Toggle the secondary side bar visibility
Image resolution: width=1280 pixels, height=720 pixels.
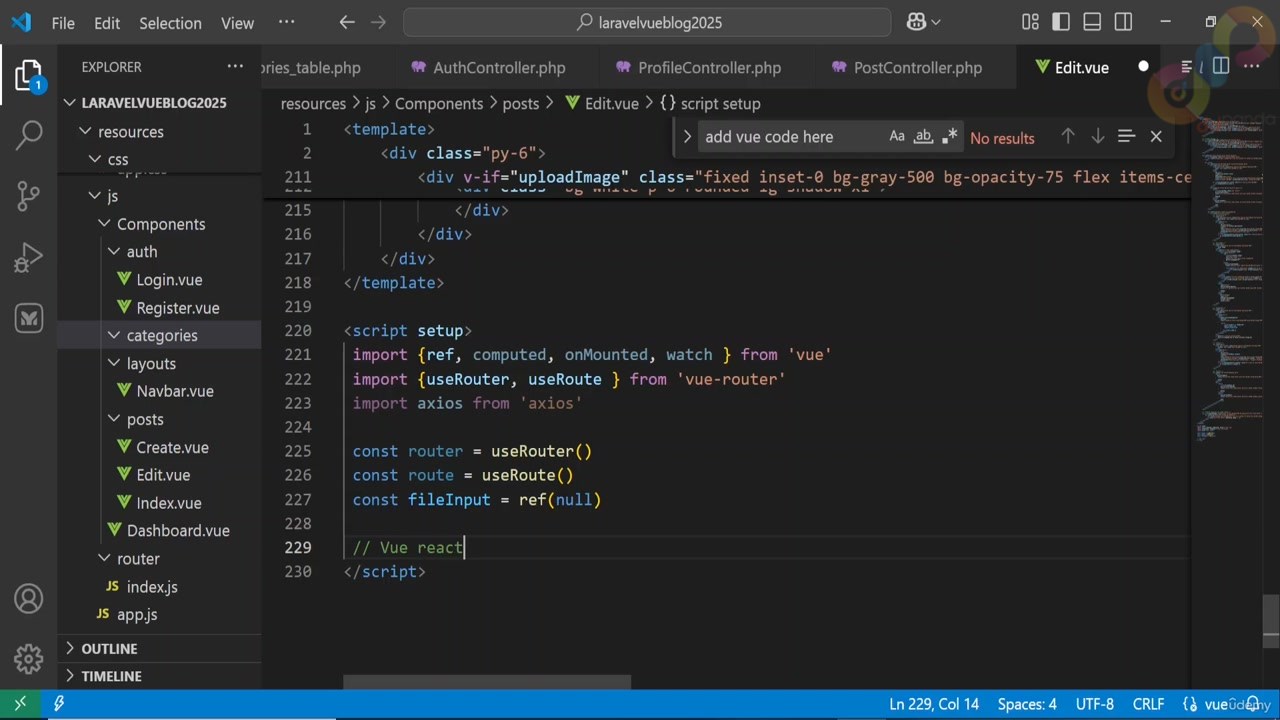(1123, 22)
